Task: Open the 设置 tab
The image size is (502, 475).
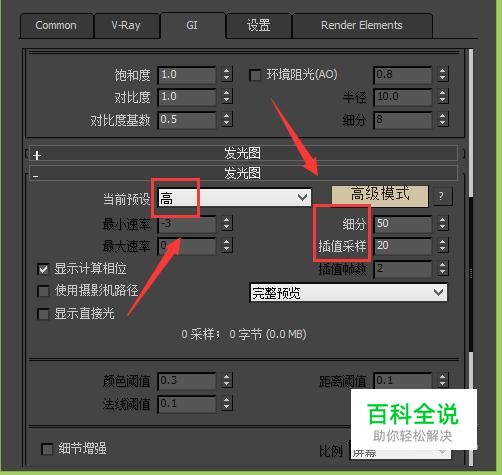Action: click(x=258, y=26)
